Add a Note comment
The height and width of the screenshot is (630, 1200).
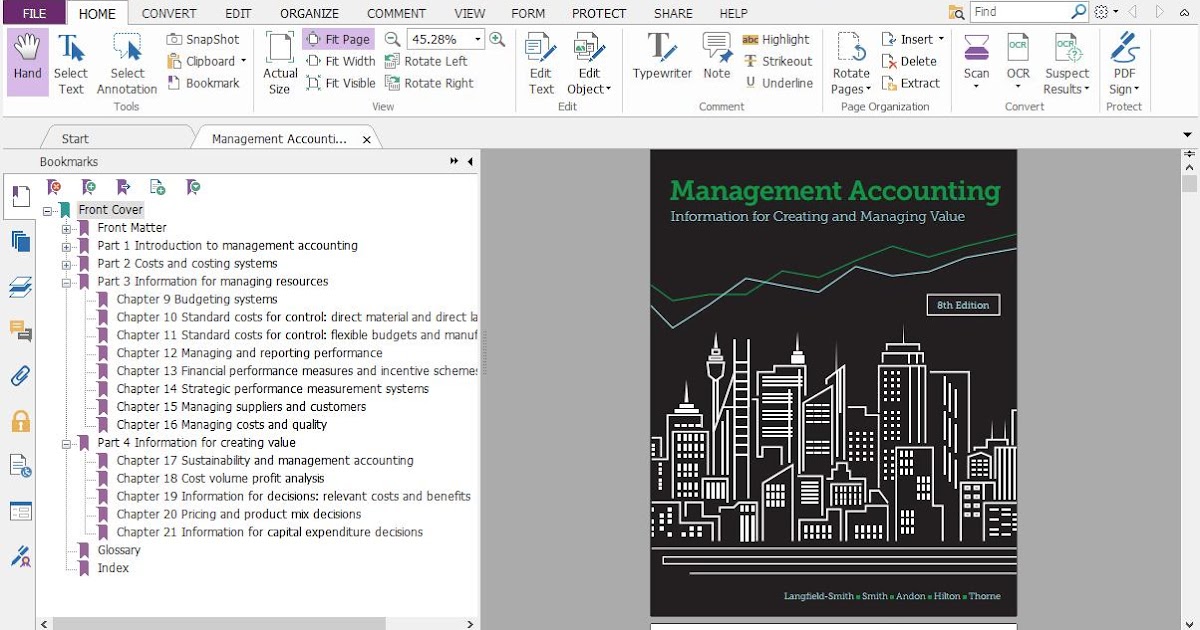(x=717, y=57)
